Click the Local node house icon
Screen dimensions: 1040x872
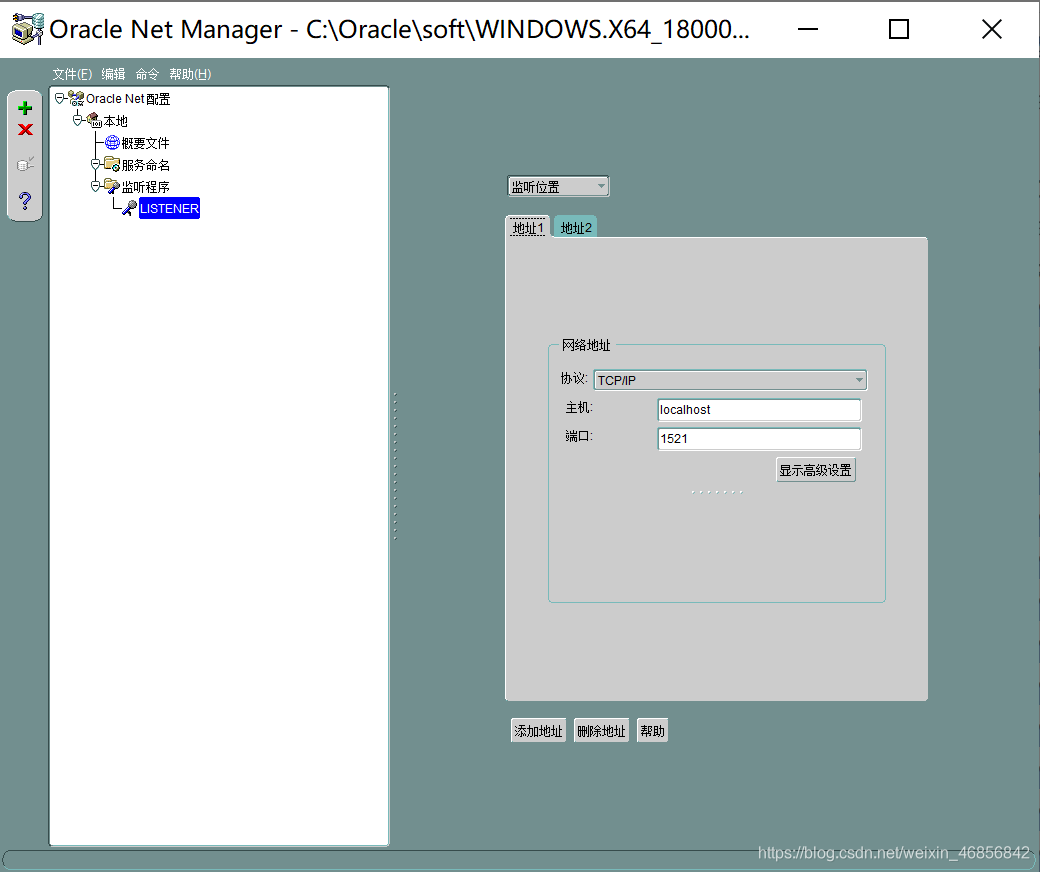click(94, 121)
